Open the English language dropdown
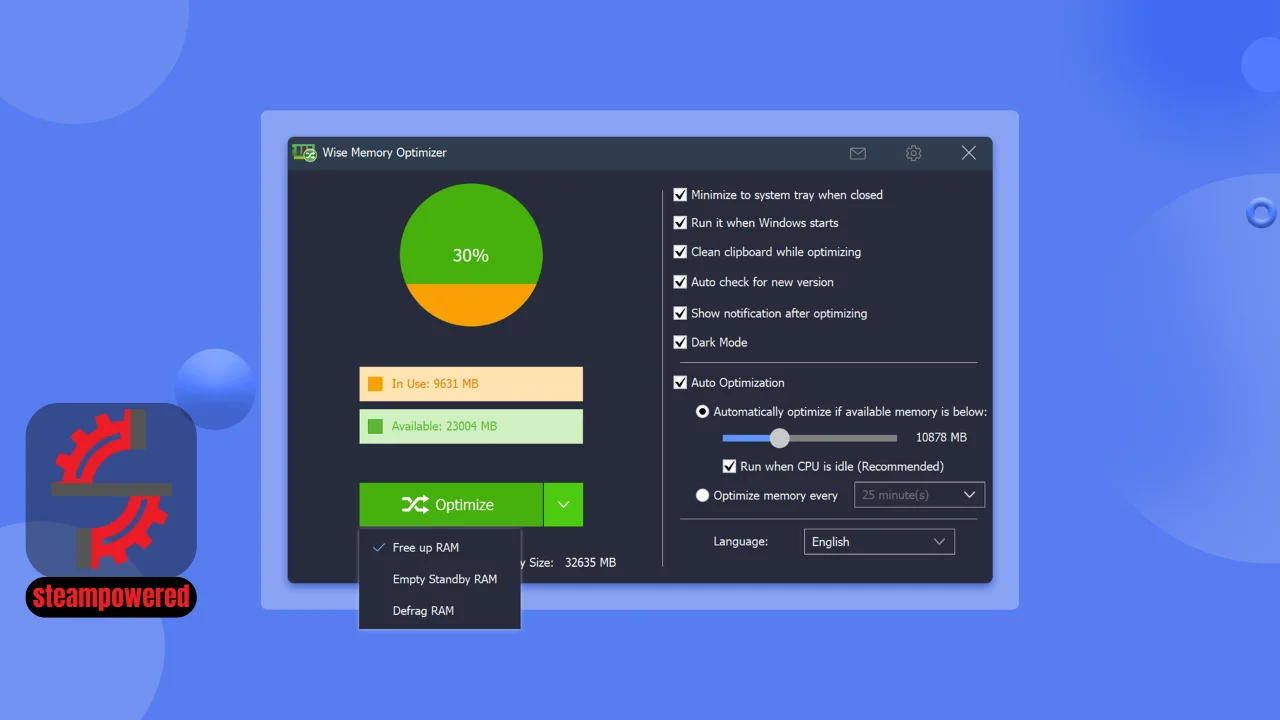Image resolution: width=1280 pixels, height=720 pixels. click(879, 542)
